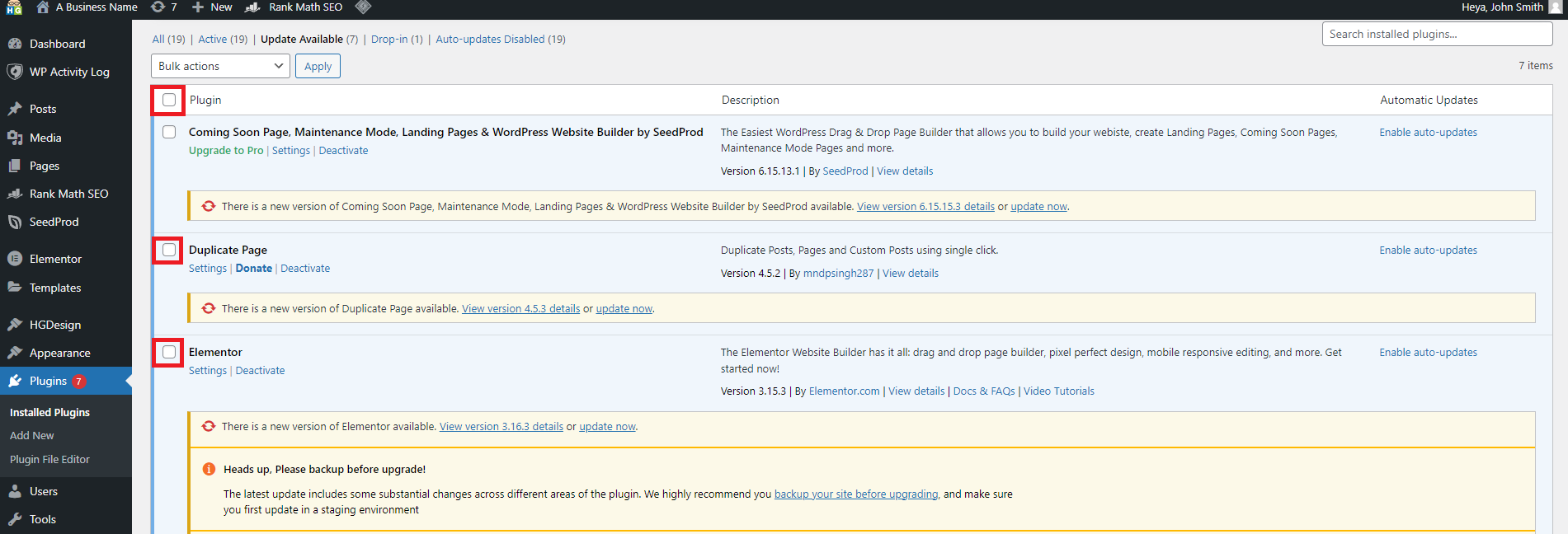Viewport: 1568px width, 534px height.
Task: Open the SeedProd author link
Action: coord(845,171)
